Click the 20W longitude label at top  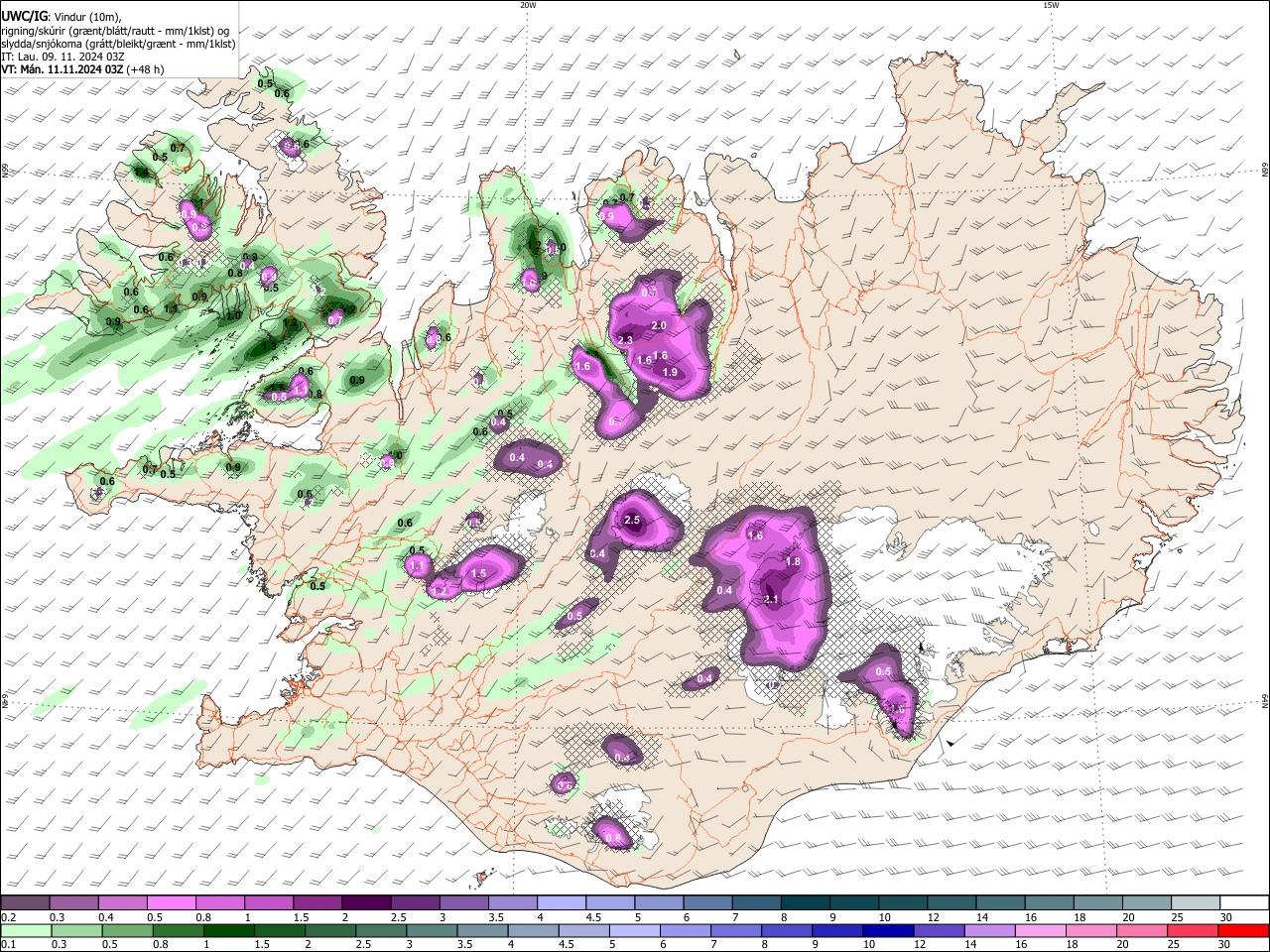point(528,5)
